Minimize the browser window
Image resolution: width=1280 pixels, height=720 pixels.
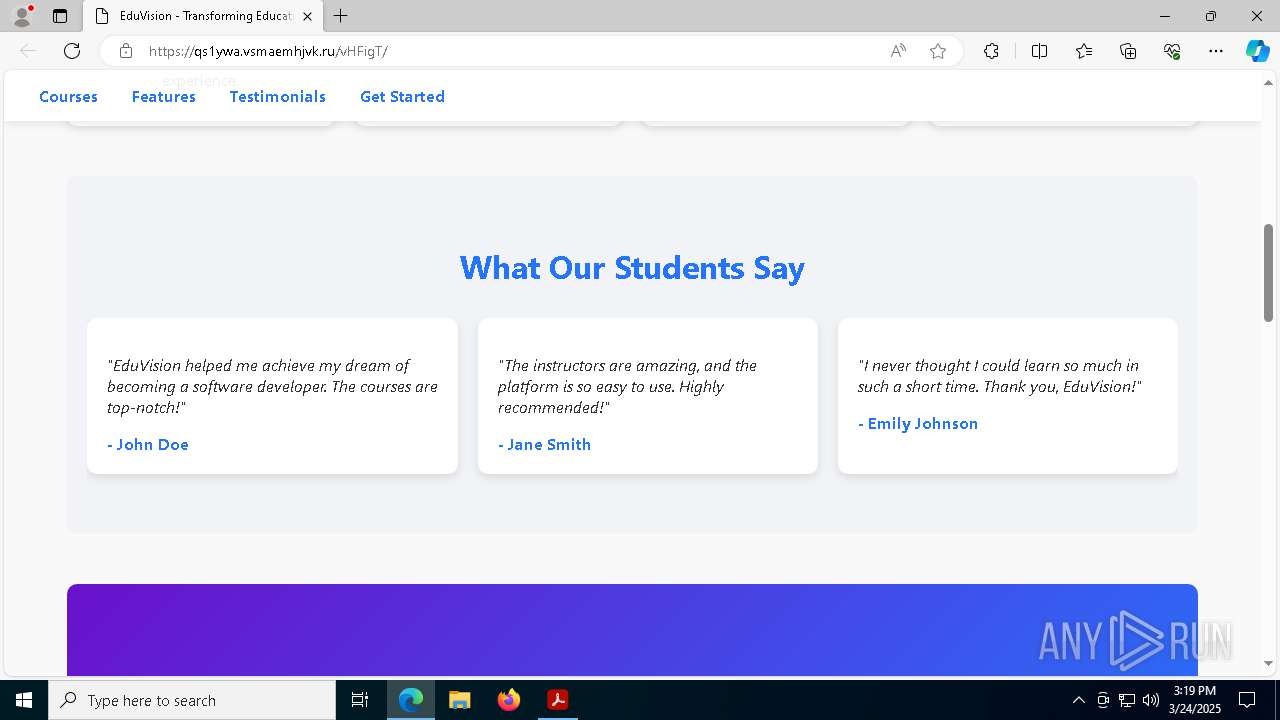click(x=1165, y=16)
